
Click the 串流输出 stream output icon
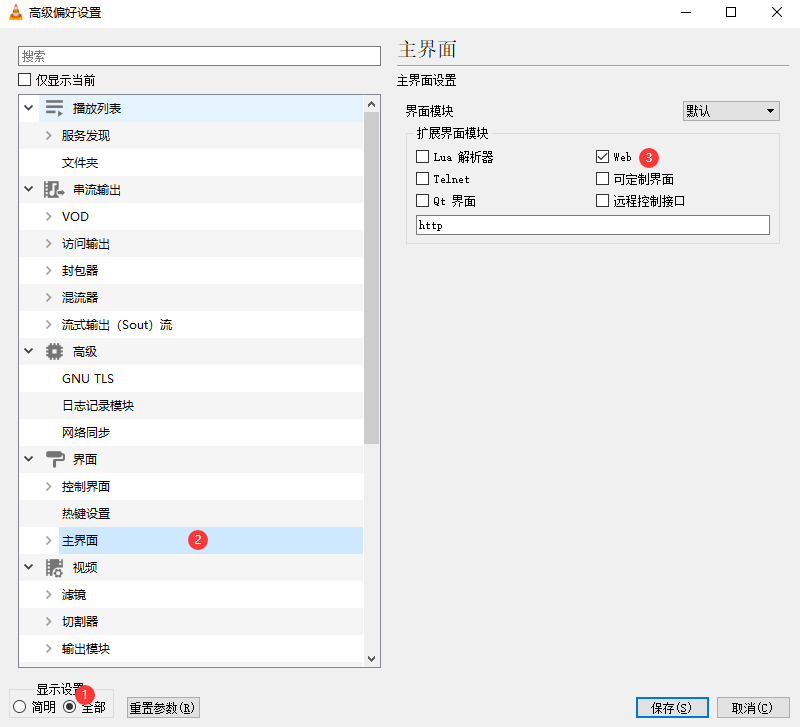tap(54, 189)
